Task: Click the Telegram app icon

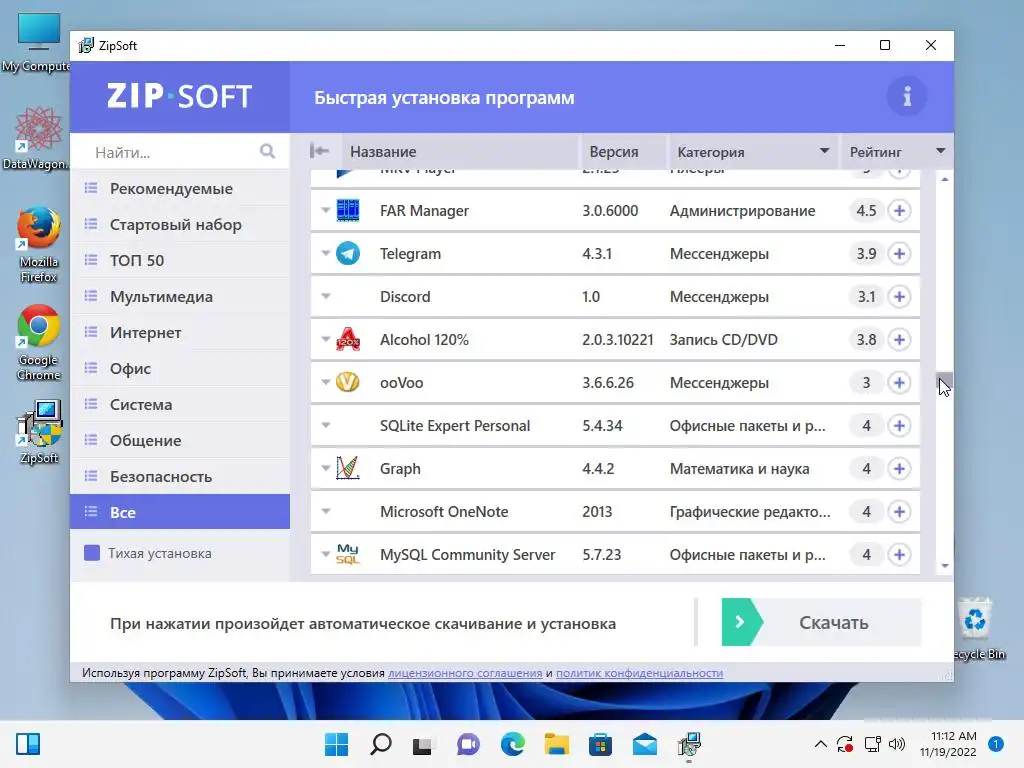Action: pyautogui.click(x=347, y=253)
